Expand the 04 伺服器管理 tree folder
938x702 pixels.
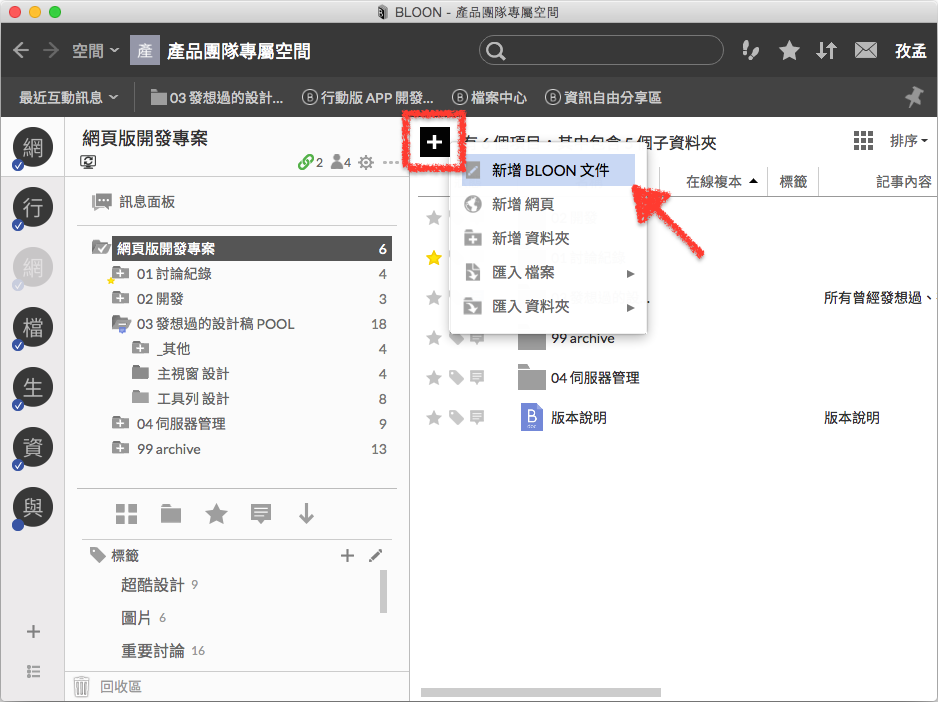pyautogui.click(x=120, y=423)
